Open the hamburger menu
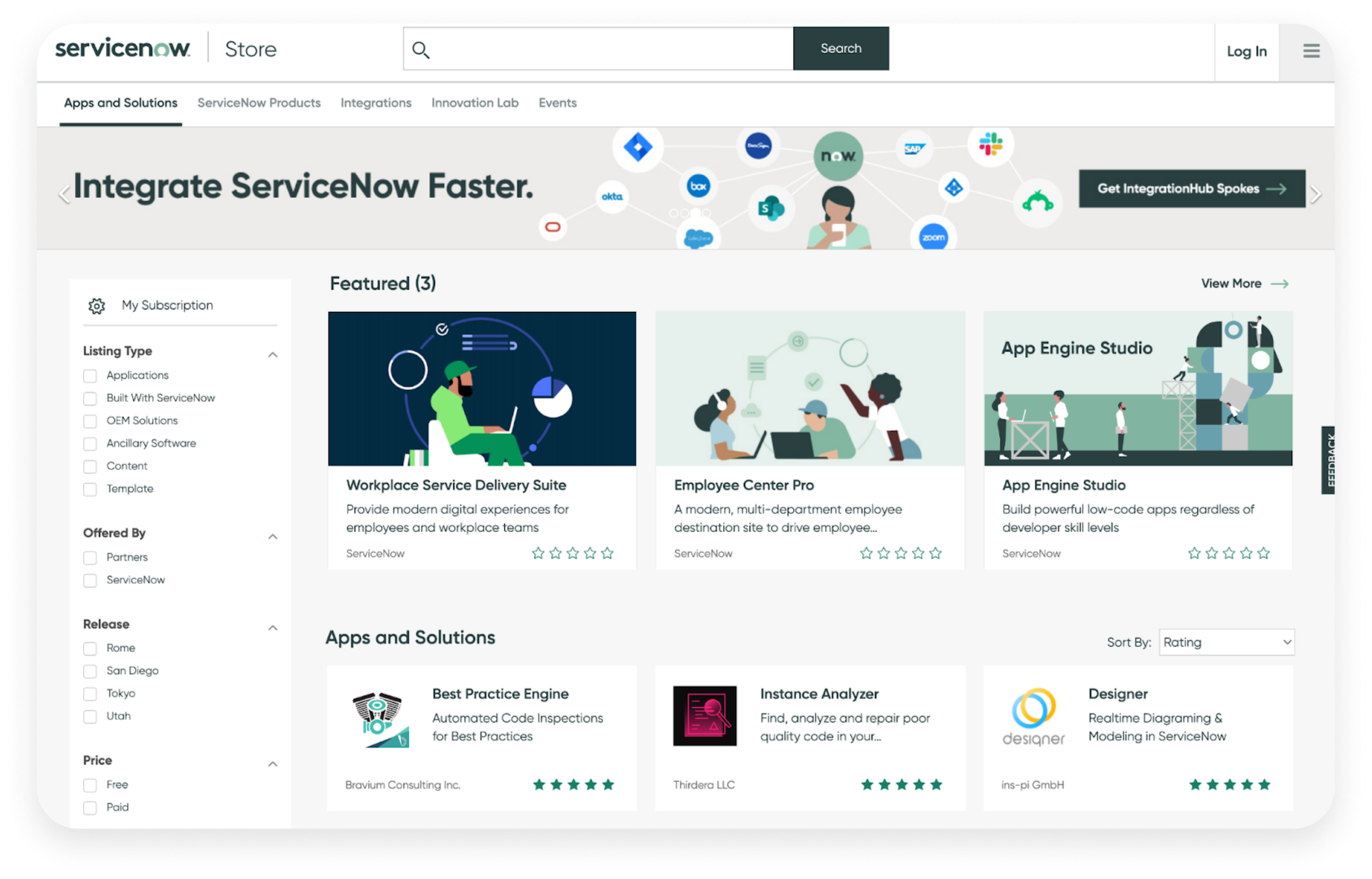 1311,51
